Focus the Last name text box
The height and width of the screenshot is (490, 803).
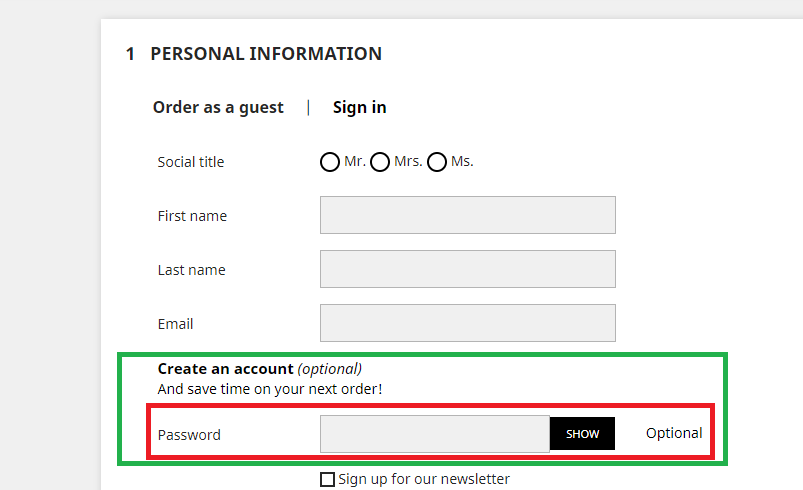click(467, 269)
